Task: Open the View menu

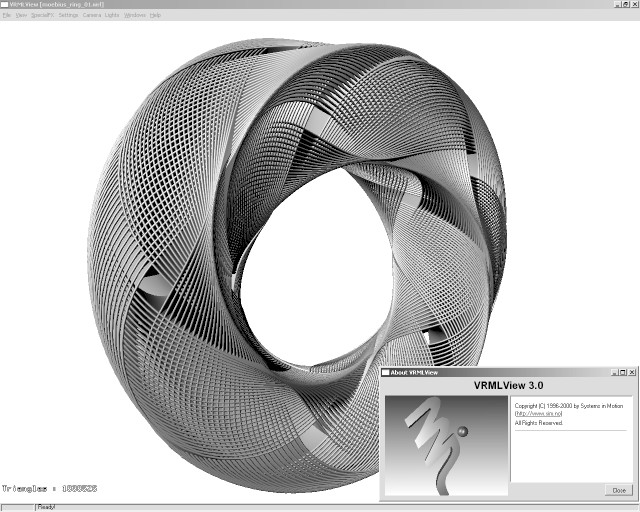Action: click(21, 15)
